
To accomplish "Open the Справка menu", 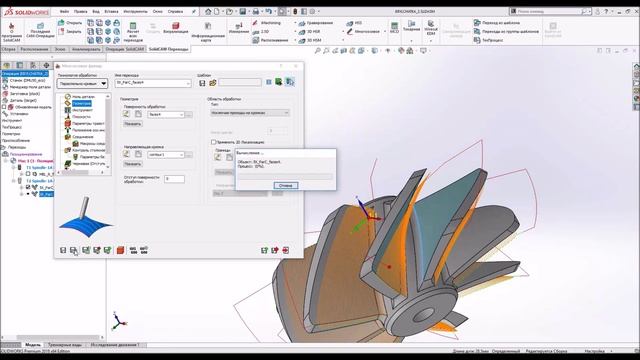I will (x=175, y=11).
